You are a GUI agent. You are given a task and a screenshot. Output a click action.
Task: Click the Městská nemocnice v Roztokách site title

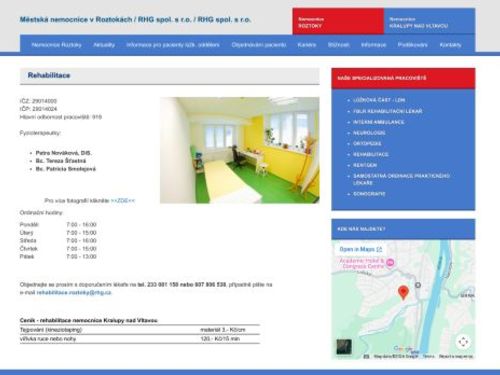pos(135,20)
